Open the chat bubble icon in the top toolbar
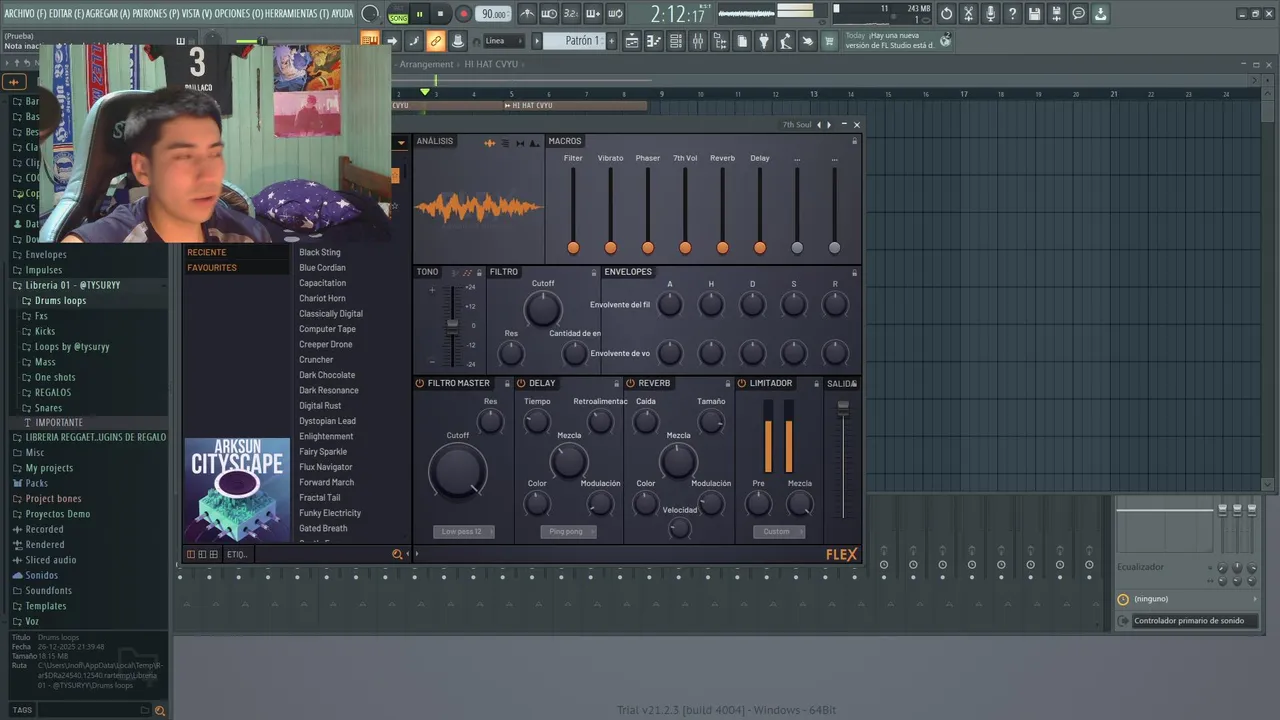Image resolution: width=1280 pixels, height=720 pixels. (x=1078, y=14)
